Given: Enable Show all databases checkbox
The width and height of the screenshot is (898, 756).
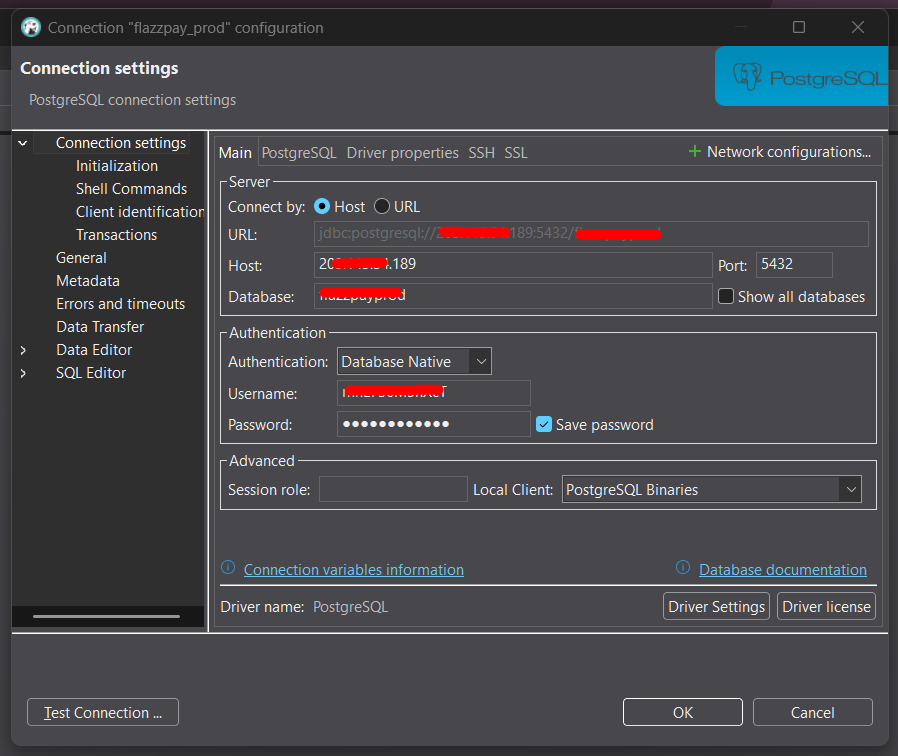Looking at the screenshot, I should click(726, 296).
